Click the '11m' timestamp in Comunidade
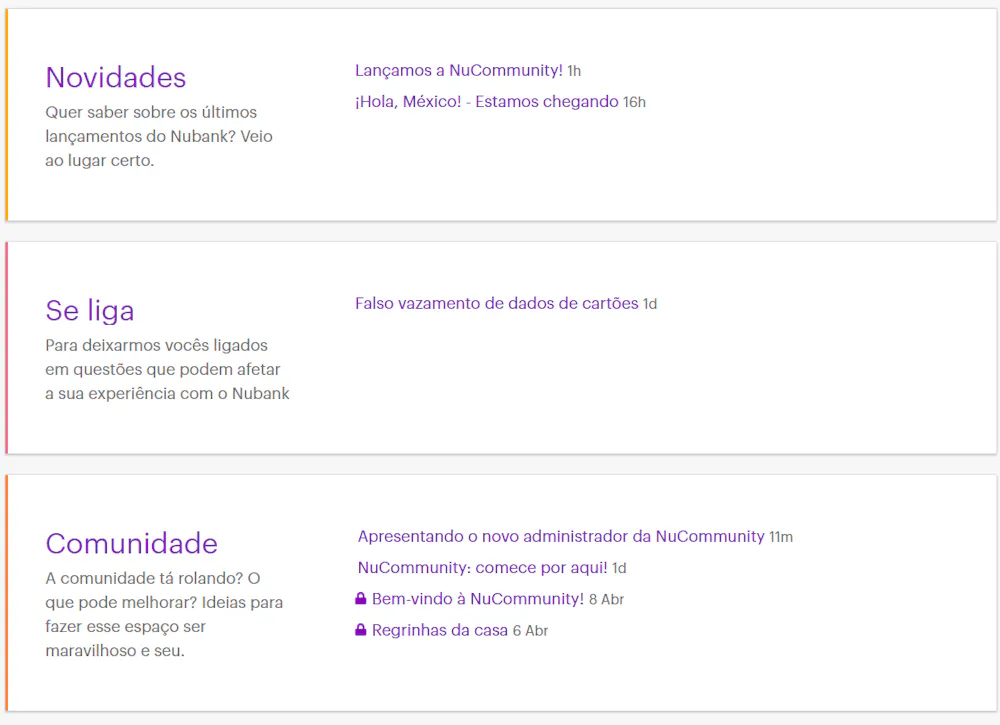This screenshot has width=1000, height=725. [781, 537]
